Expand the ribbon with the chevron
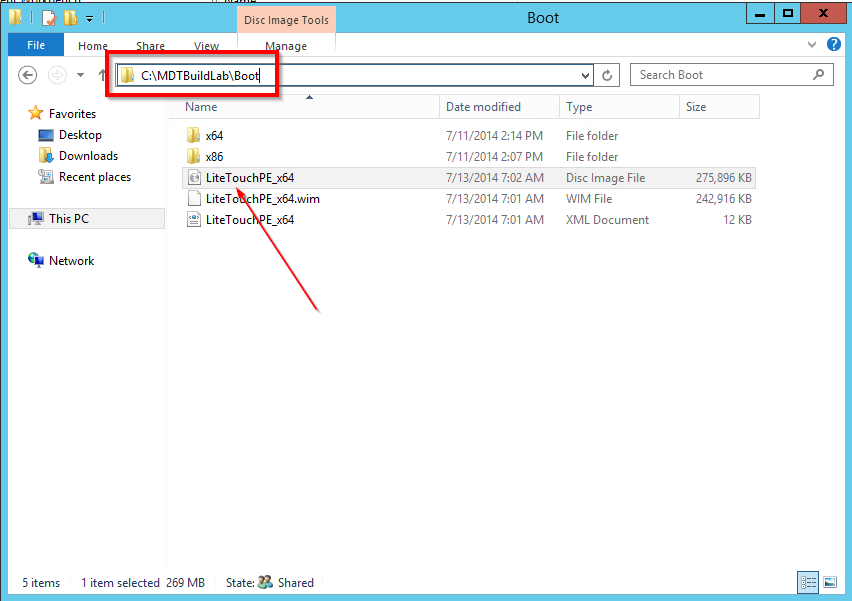 coord(812,45)
